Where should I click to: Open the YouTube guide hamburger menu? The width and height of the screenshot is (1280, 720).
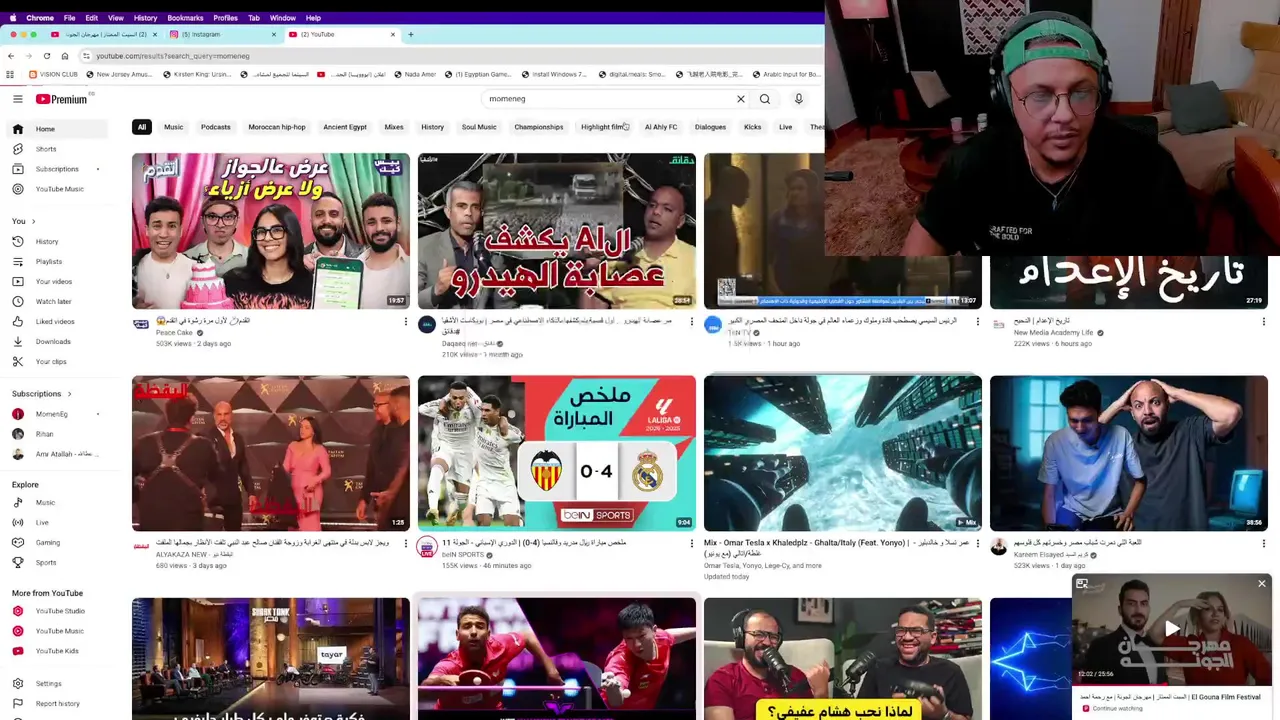(x=17, y=99)
